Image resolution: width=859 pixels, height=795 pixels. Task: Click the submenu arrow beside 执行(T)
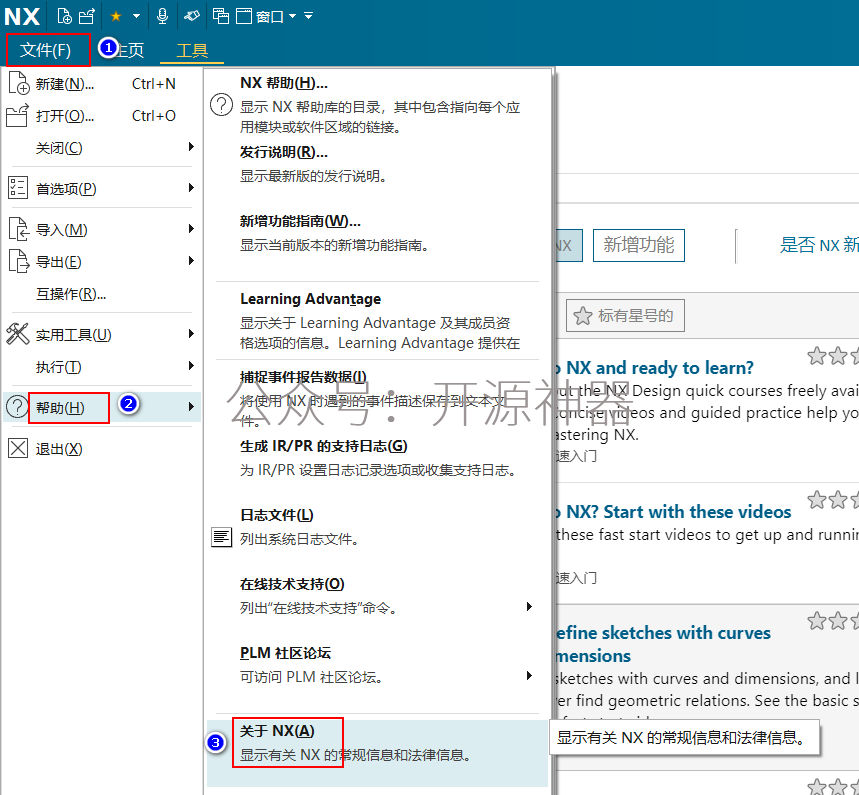click(x=191, y=366)
